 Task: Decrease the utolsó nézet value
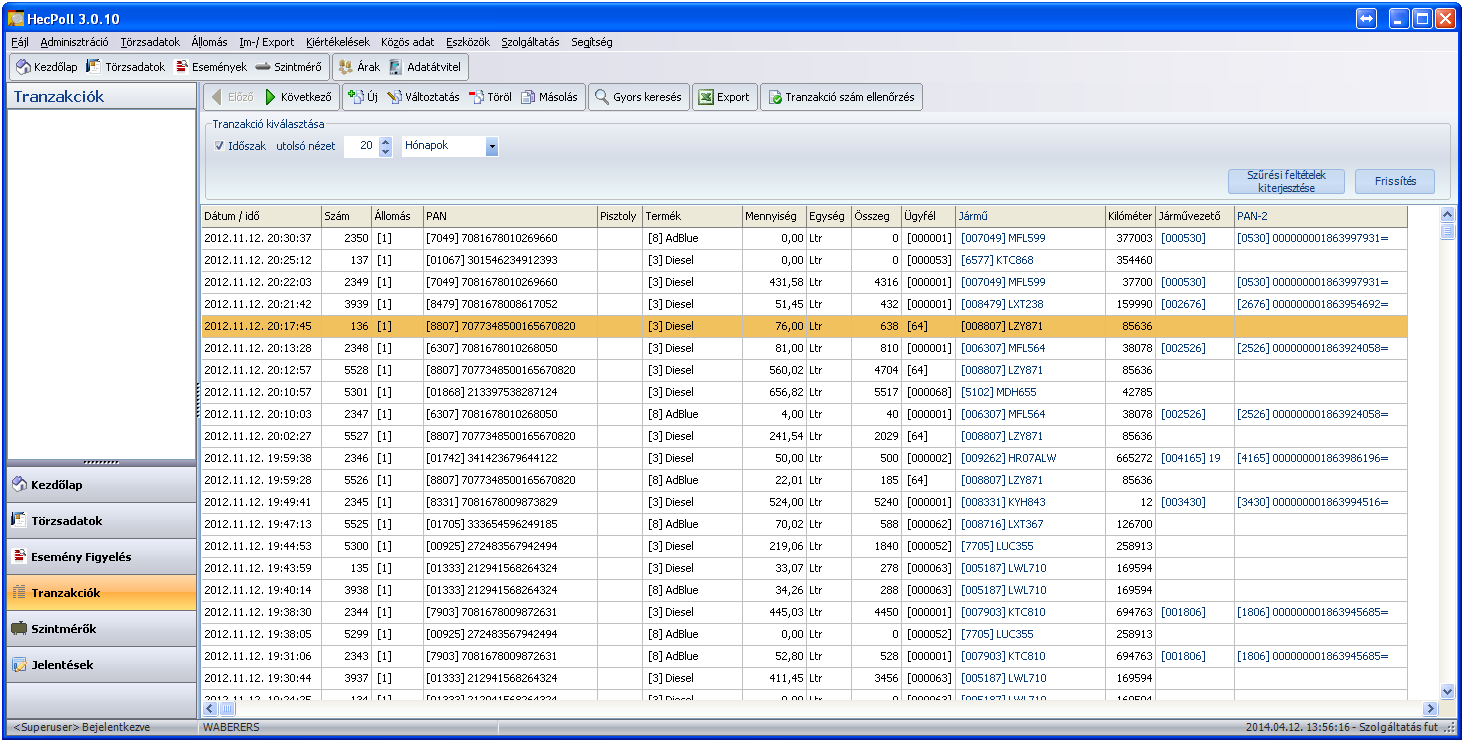pos(386,152)
